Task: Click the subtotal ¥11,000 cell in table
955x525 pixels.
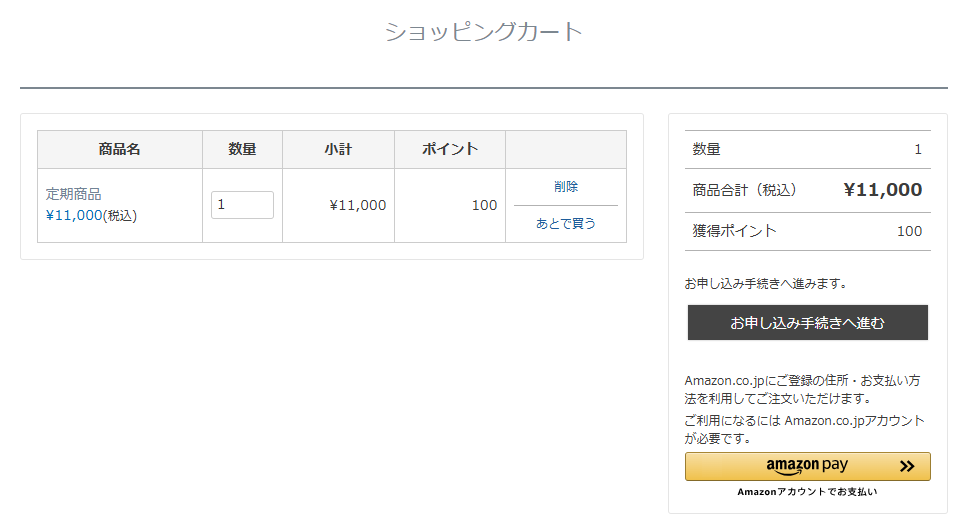Action: pos(358,205)
